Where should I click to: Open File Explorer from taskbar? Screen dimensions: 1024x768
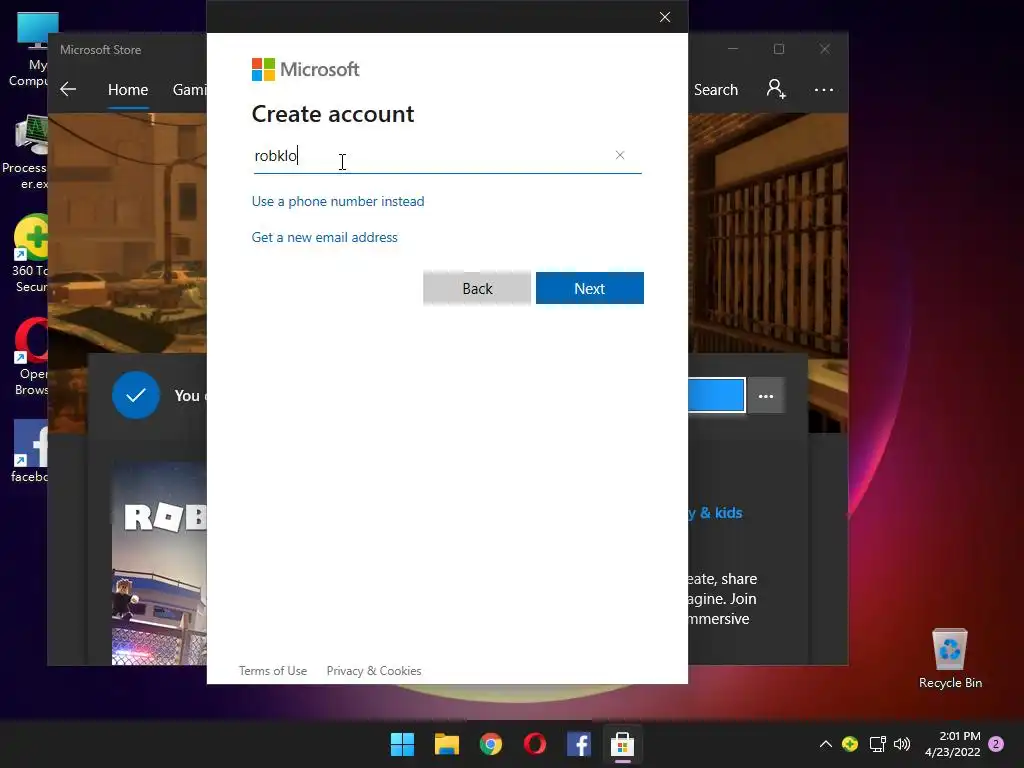coord(447,744)
